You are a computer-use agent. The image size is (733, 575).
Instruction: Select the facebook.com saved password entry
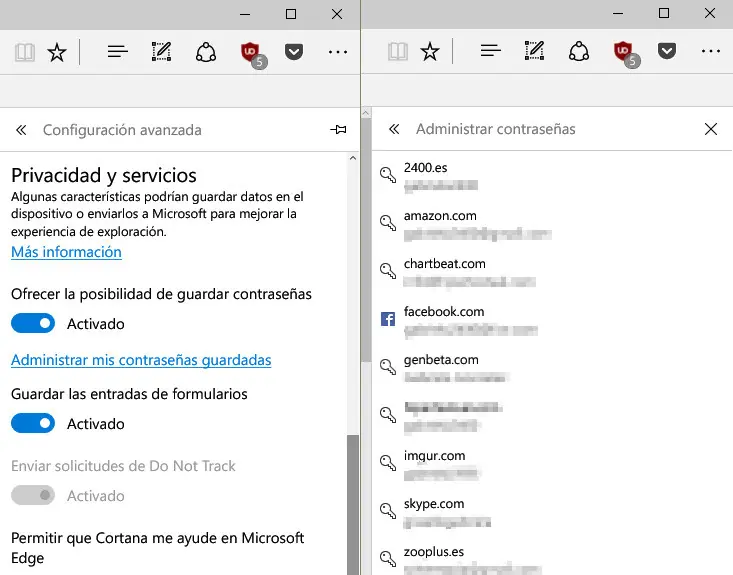tap(552, 320)
